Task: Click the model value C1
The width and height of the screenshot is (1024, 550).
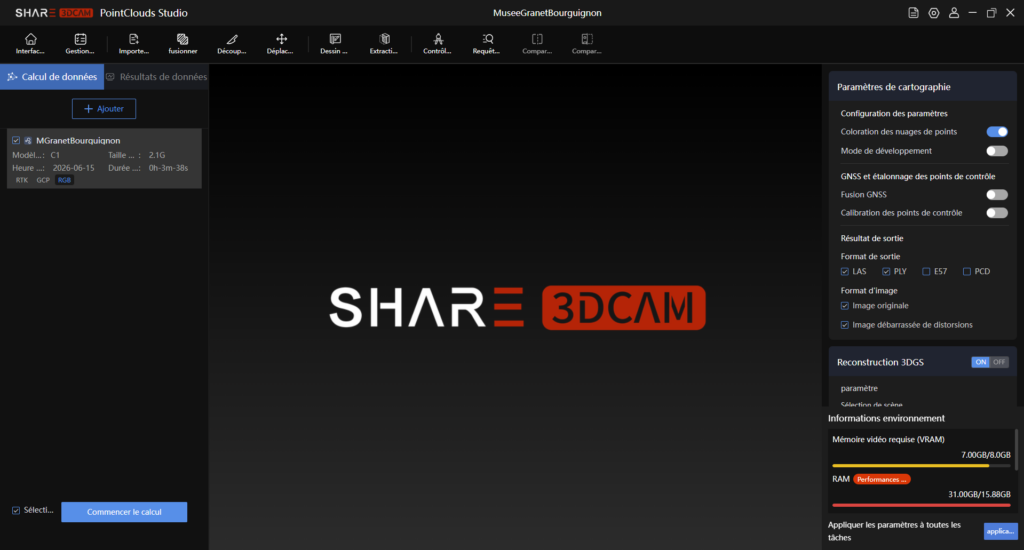Action: pos(55,155)
